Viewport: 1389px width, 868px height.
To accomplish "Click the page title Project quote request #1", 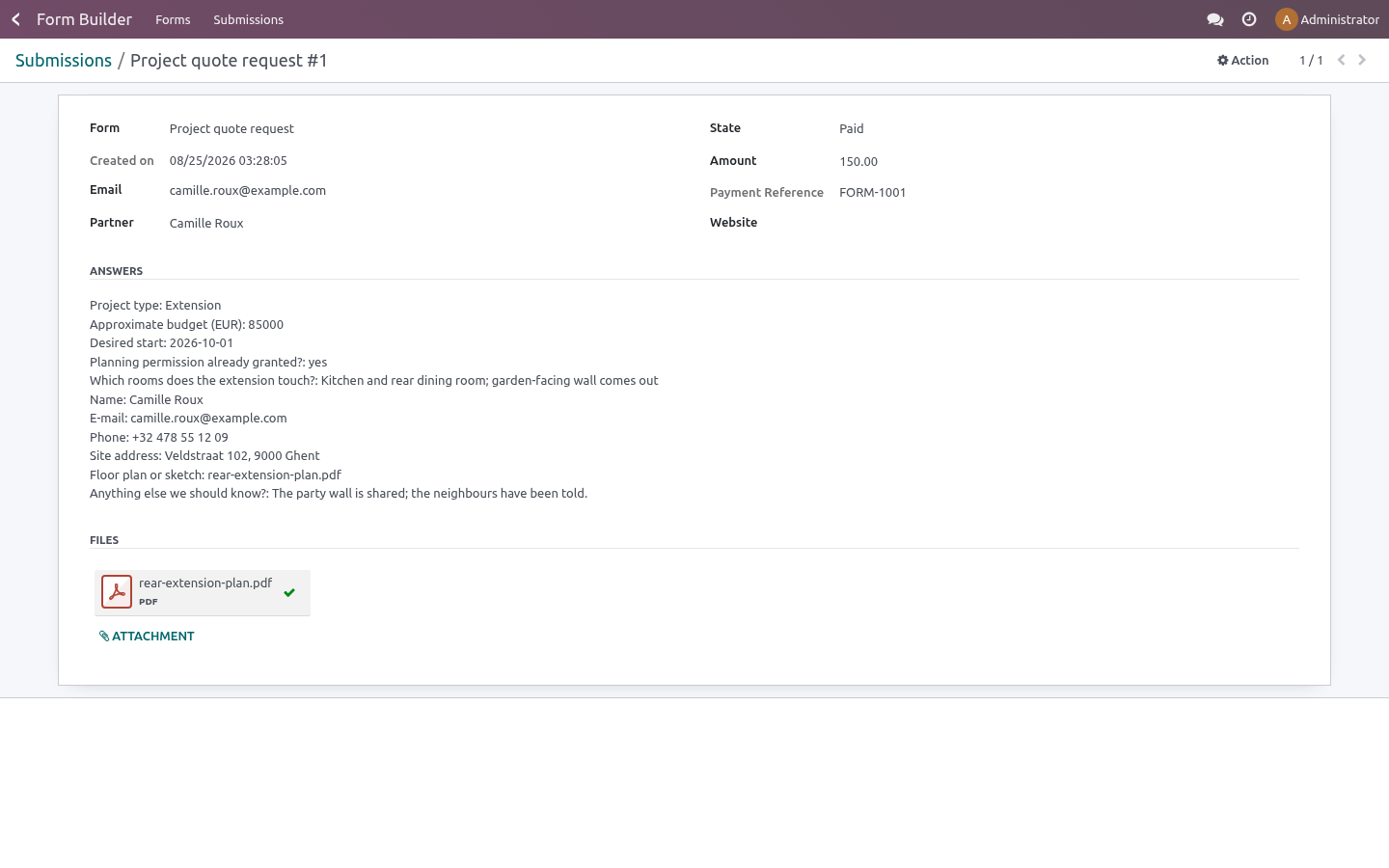I will point(229,60).
